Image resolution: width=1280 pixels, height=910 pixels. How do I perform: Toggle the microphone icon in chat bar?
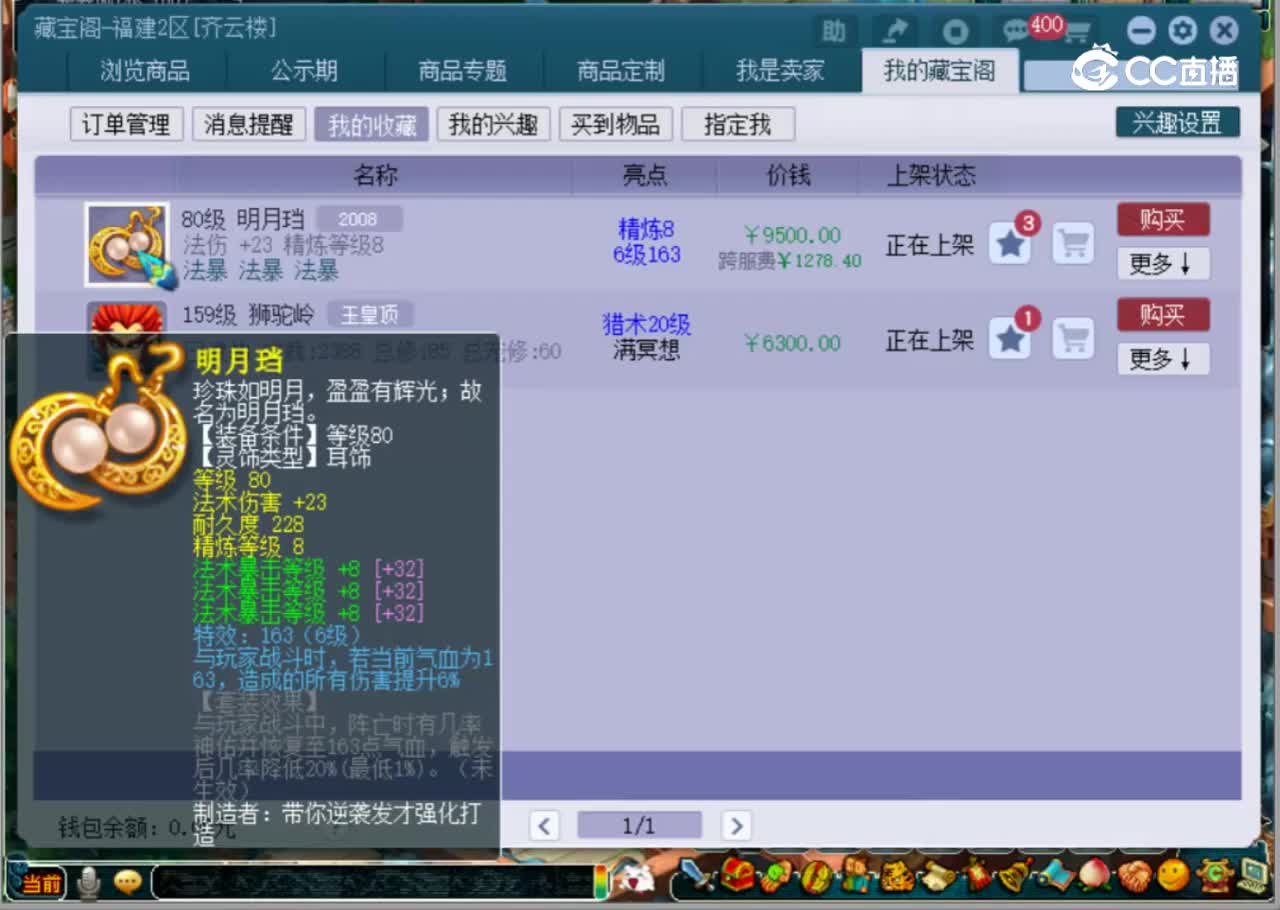coord(89,882)
